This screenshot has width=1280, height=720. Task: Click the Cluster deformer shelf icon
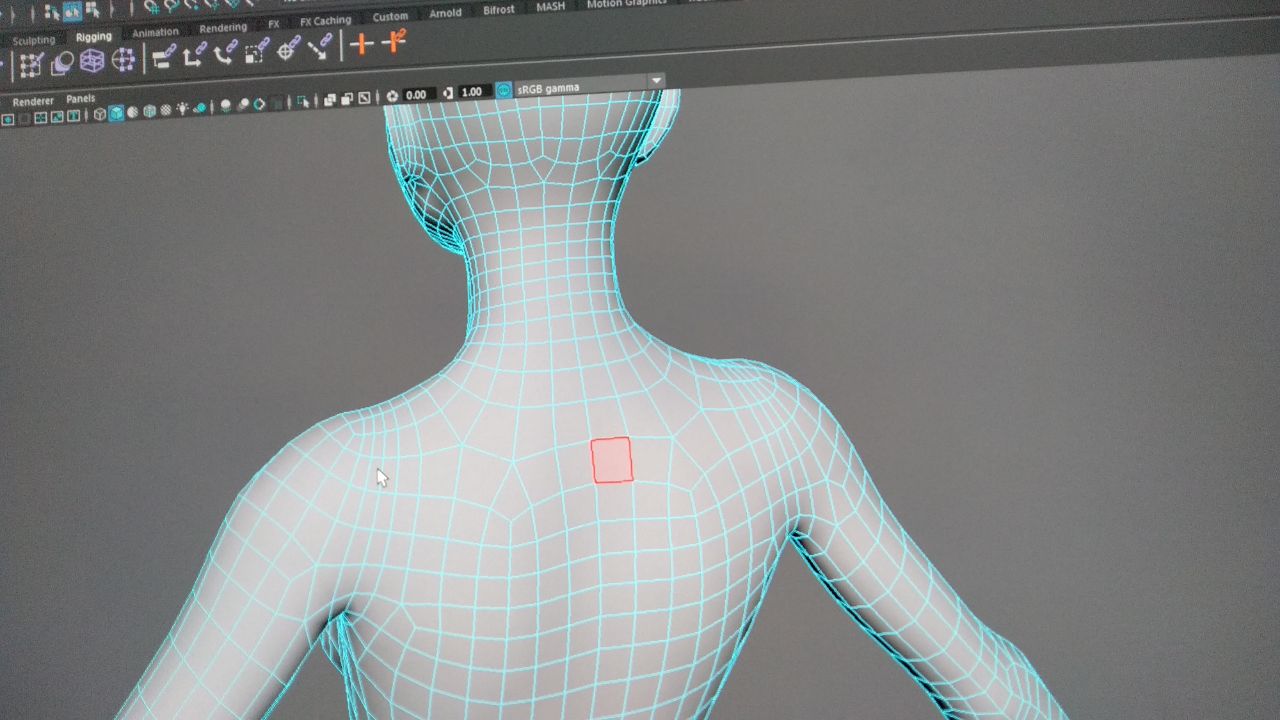tap(124, 60)
